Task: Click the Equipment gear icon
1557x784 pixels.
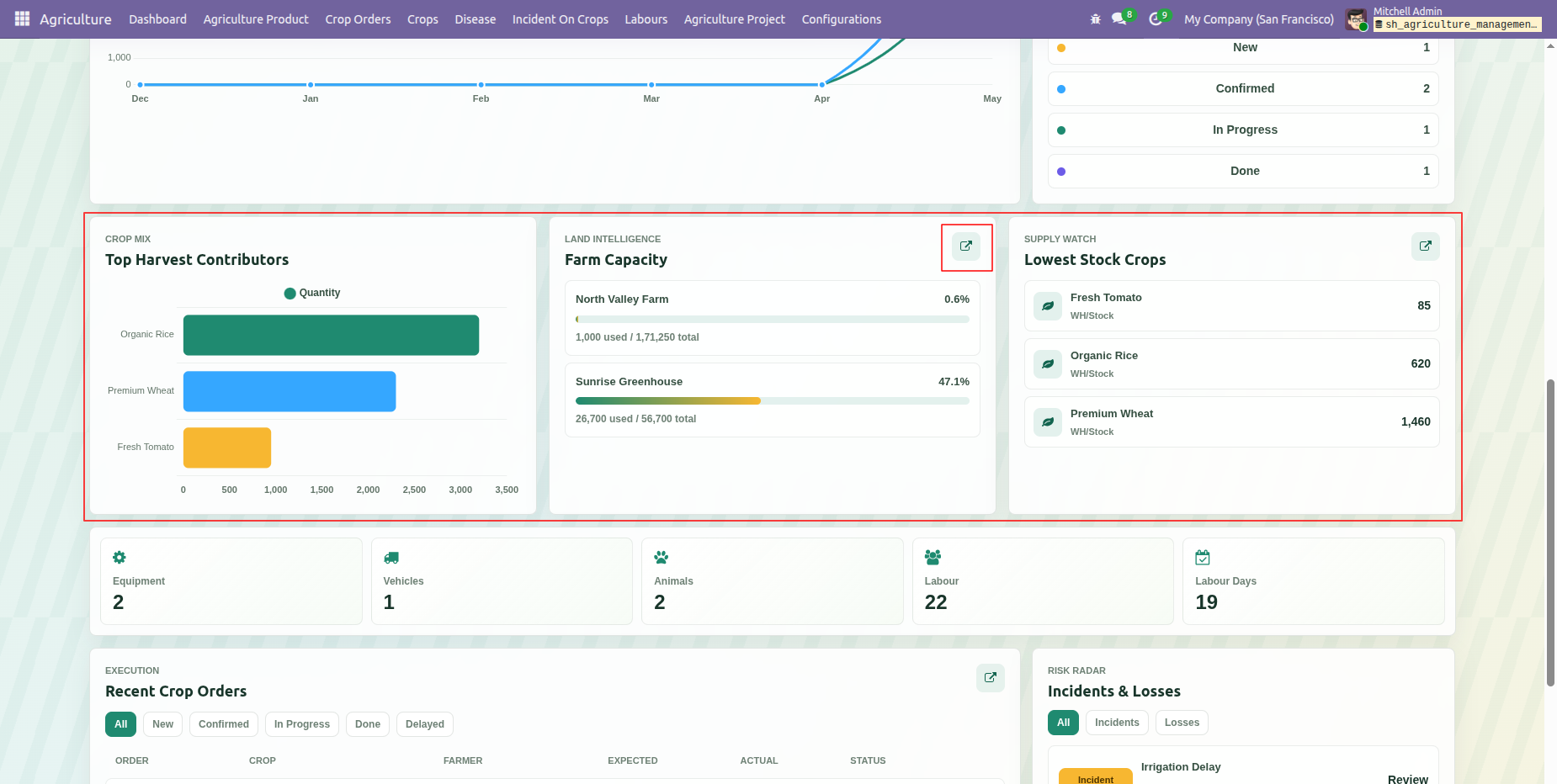Action: coord(120,558)
